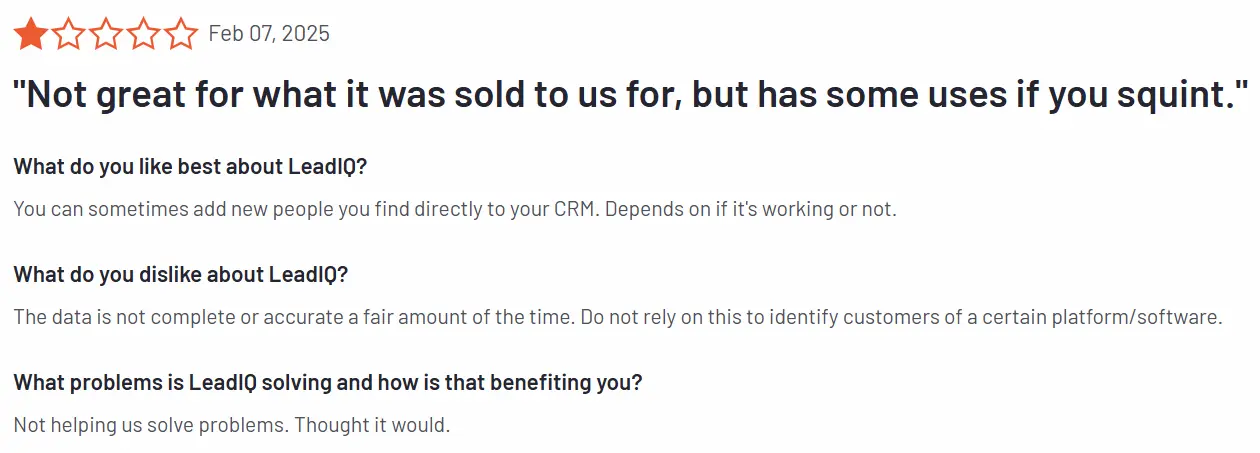
Task: Click the sentence "Thought it would."
Action: pos(373,425)
